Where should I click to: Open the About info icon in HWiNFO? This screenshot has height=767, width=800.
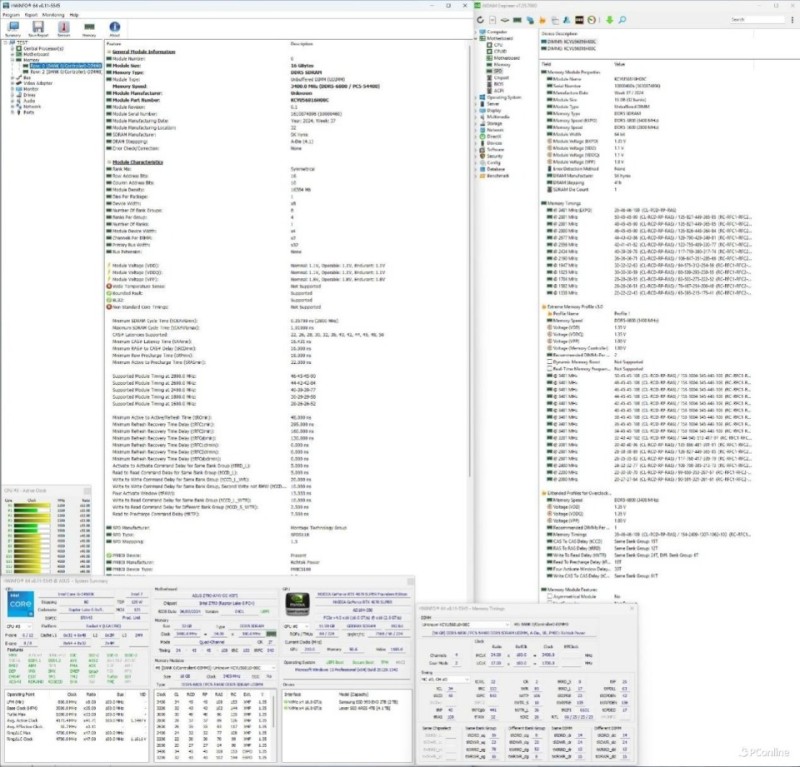[115, 28]
